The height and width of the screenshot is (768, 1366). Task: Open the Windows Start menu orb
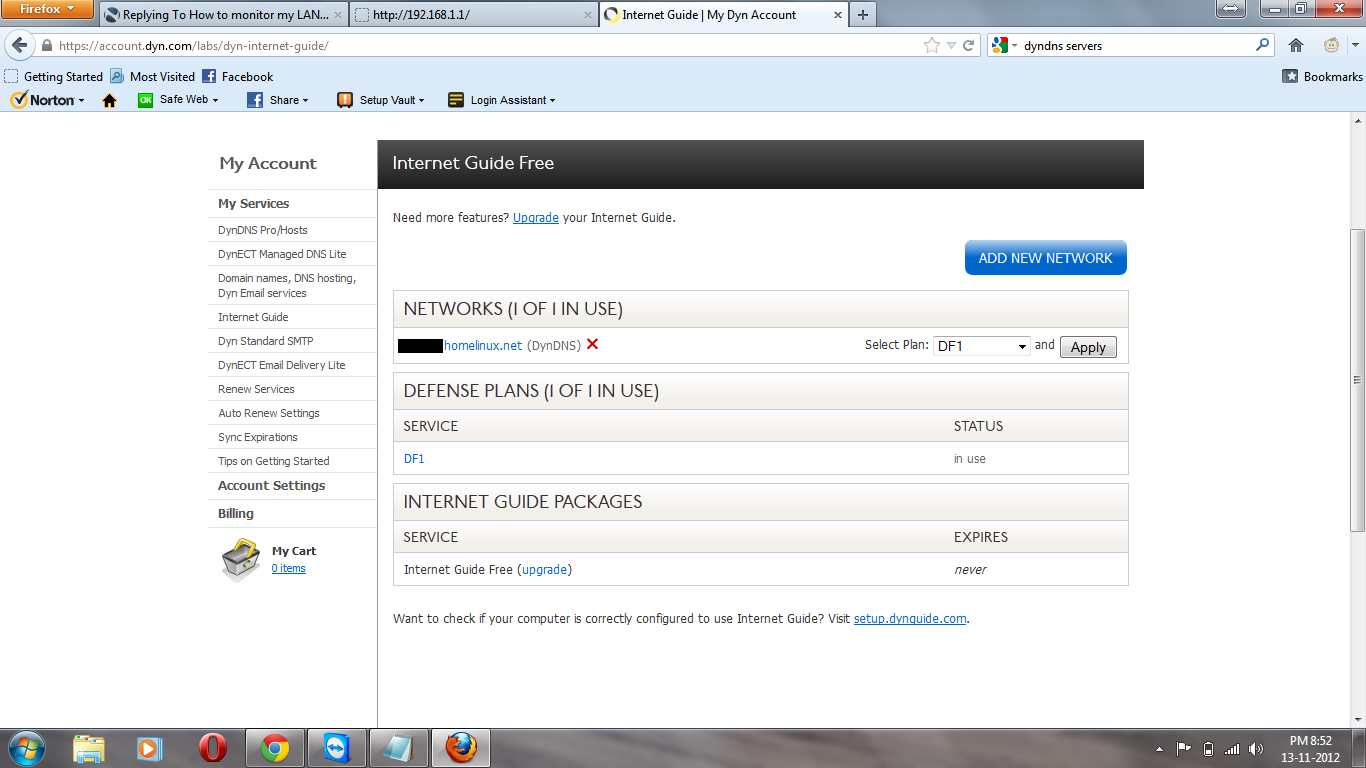point(26,748)
